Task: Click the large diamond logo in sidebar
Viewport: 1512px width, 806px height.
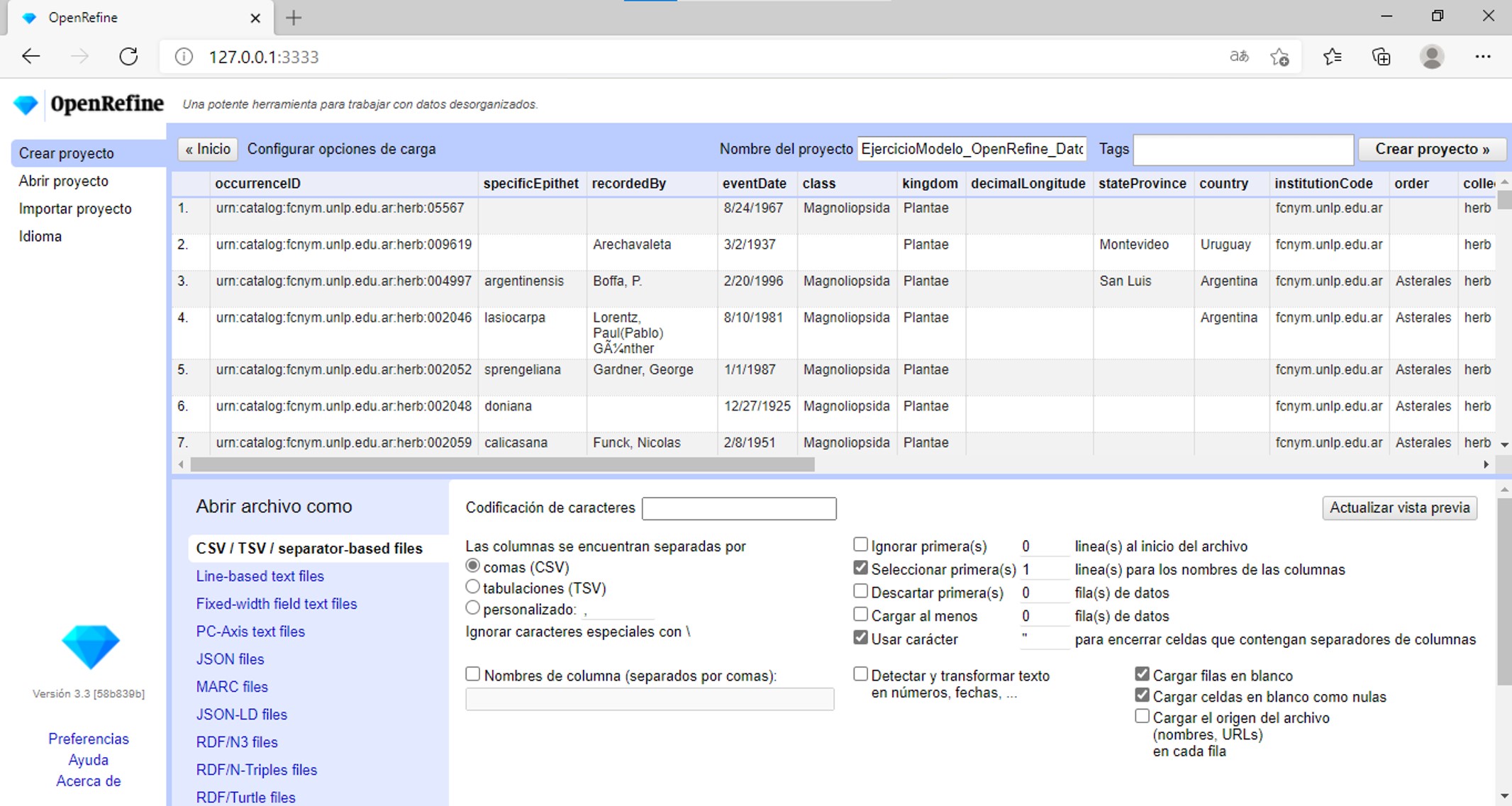Action: coord(90,647)
